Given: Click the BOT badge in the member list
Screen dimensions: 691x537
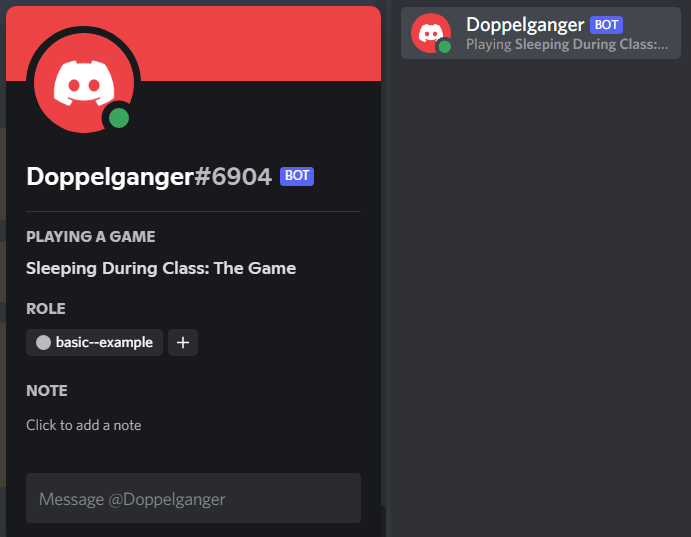Looking at the screenshot, I should click(x=606, y=25).
